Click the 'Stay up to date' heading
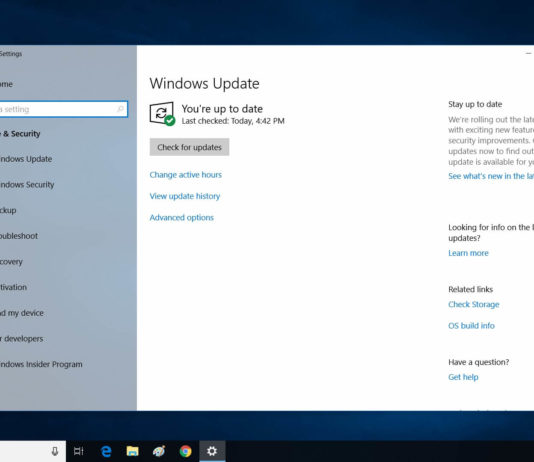This screenshot has width=534, height=462. 475,104
